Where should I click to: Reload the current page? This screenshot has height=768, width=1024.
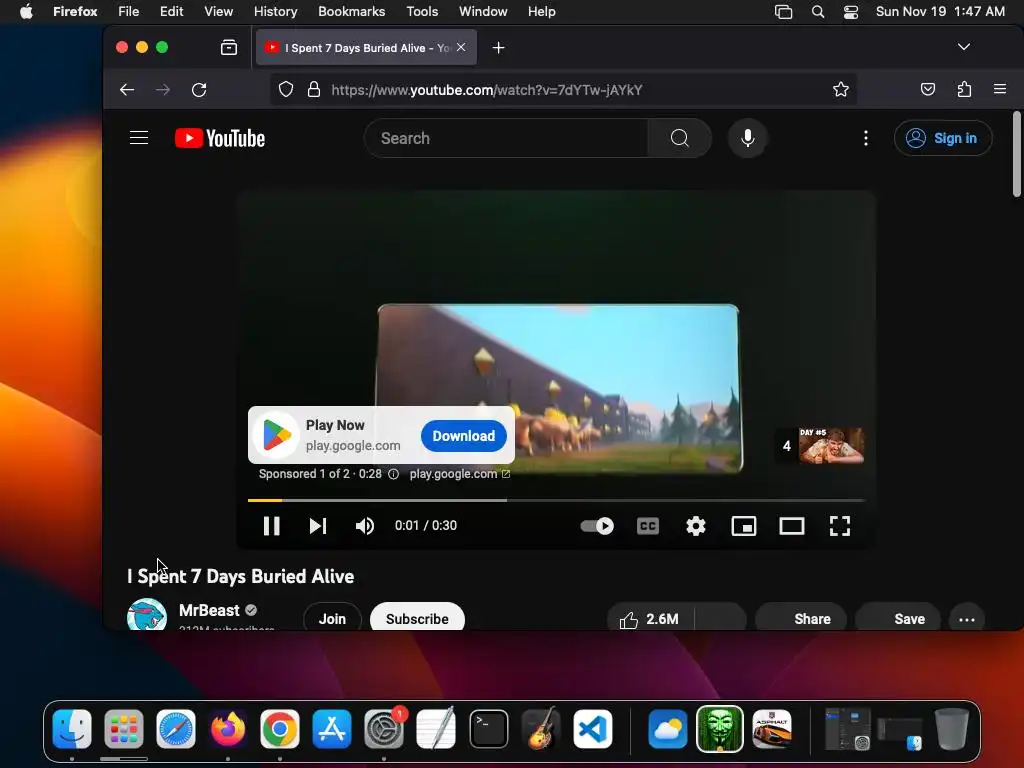click(199, 89)
